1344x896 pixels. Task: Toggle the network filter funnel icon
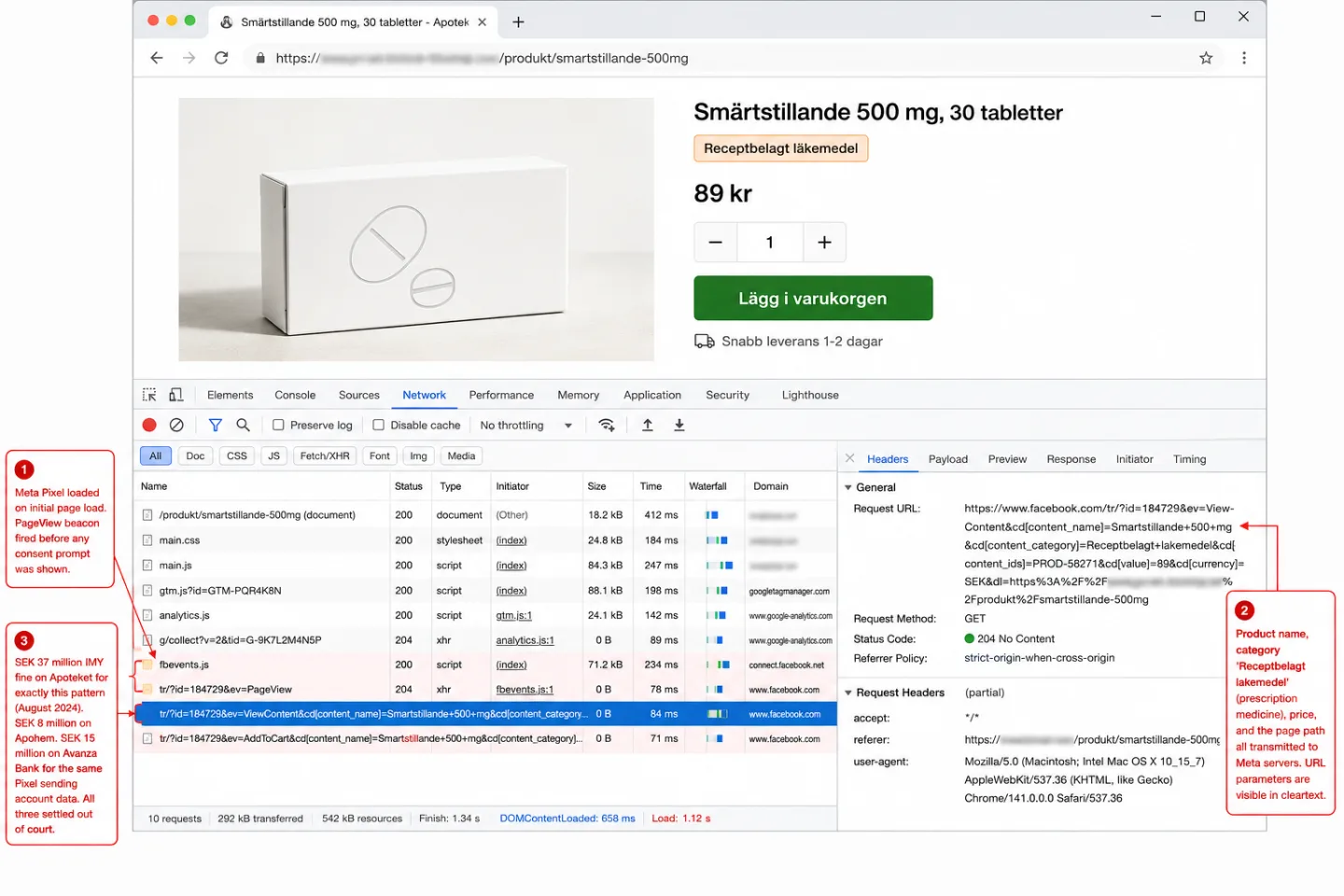click(x=216, y=425)
